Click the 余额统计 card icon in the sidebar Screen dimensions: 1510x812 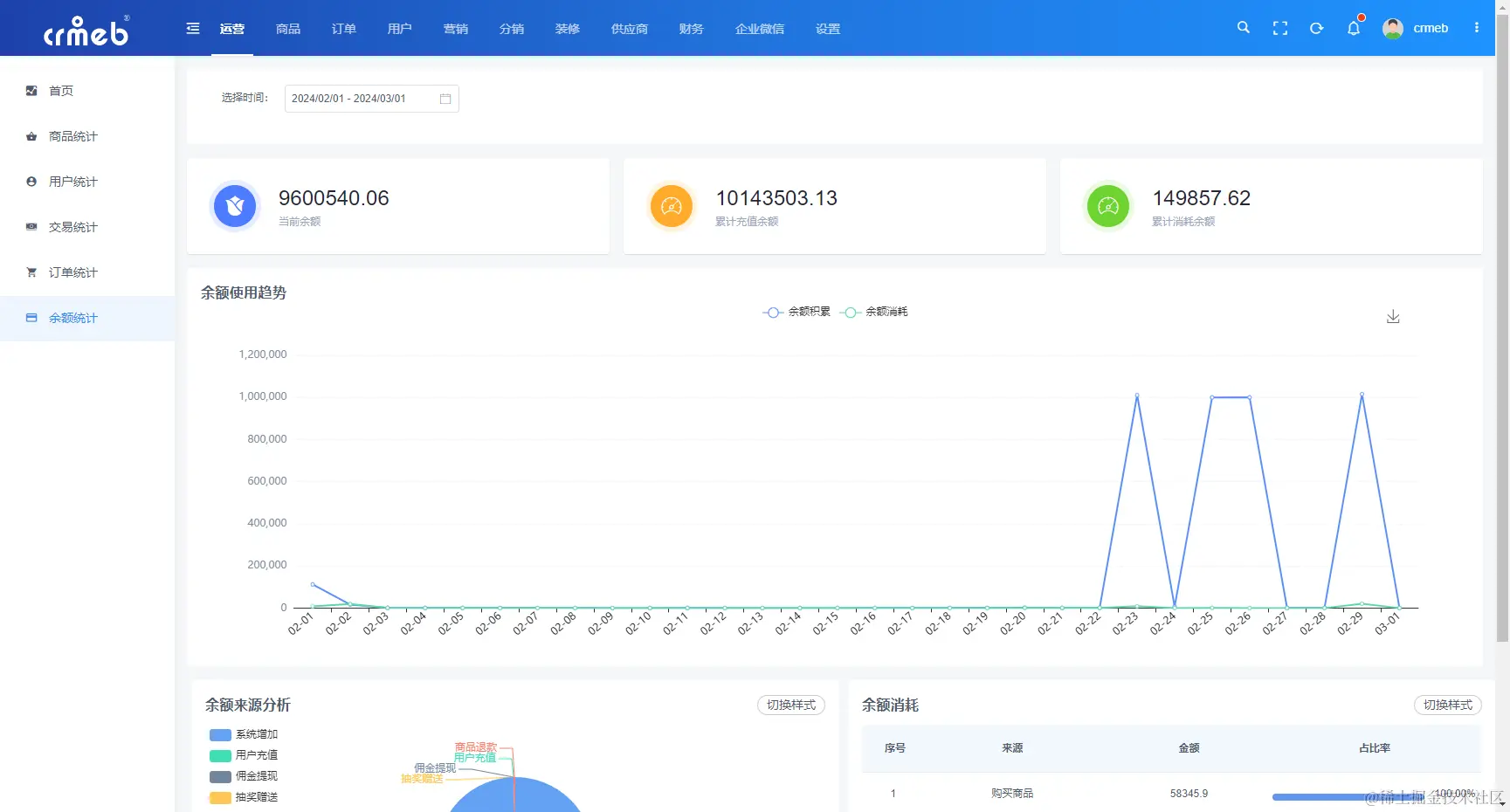31,318
